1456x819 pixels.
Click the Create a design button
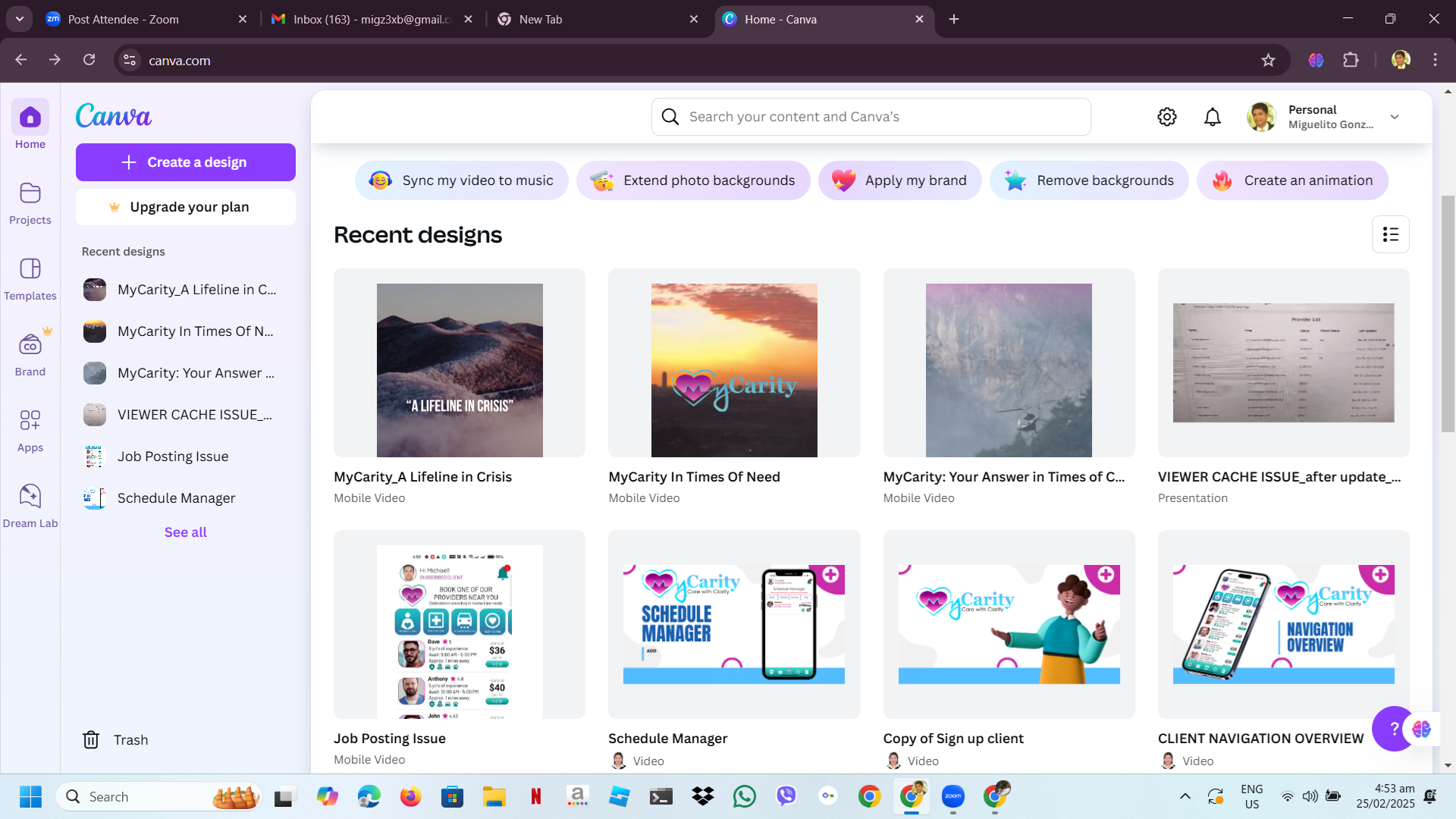[x=186, y=162]
